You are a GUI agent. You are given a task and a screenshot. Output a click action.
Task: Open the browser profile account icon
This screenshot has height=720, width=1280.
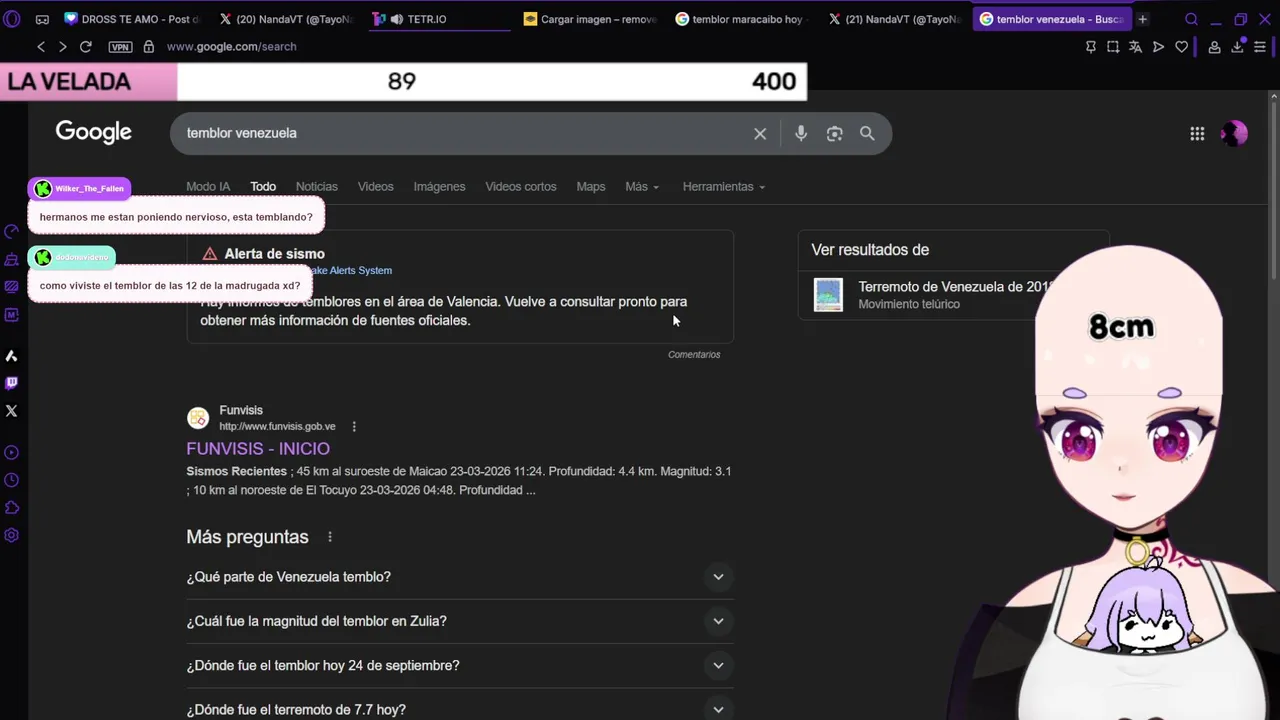[1214, 47]
